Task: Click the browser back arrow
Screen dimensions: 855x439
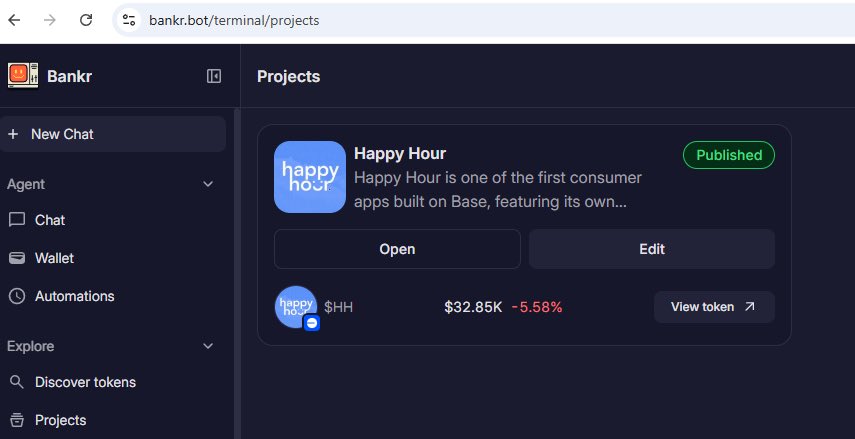Action: (x=14, y=20)
